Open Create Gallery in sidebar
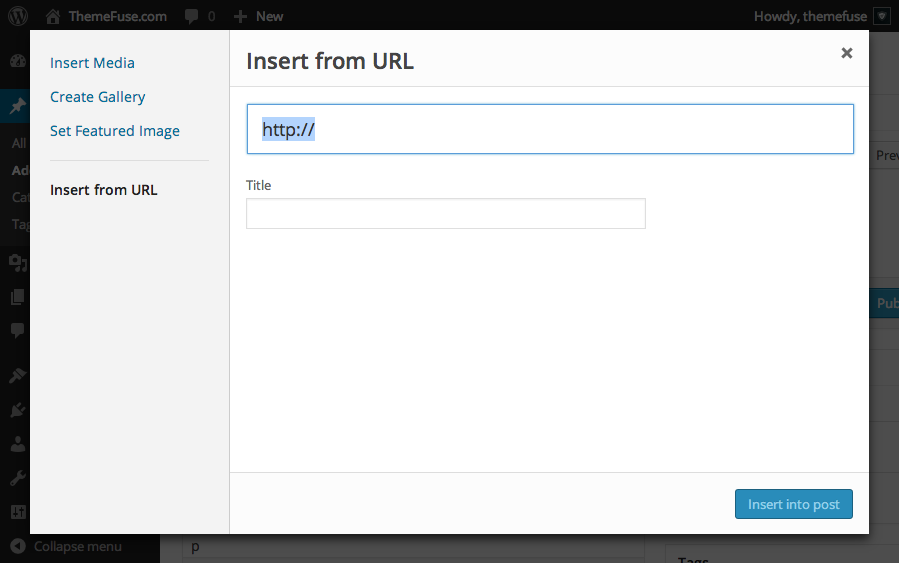 (97, 97)
